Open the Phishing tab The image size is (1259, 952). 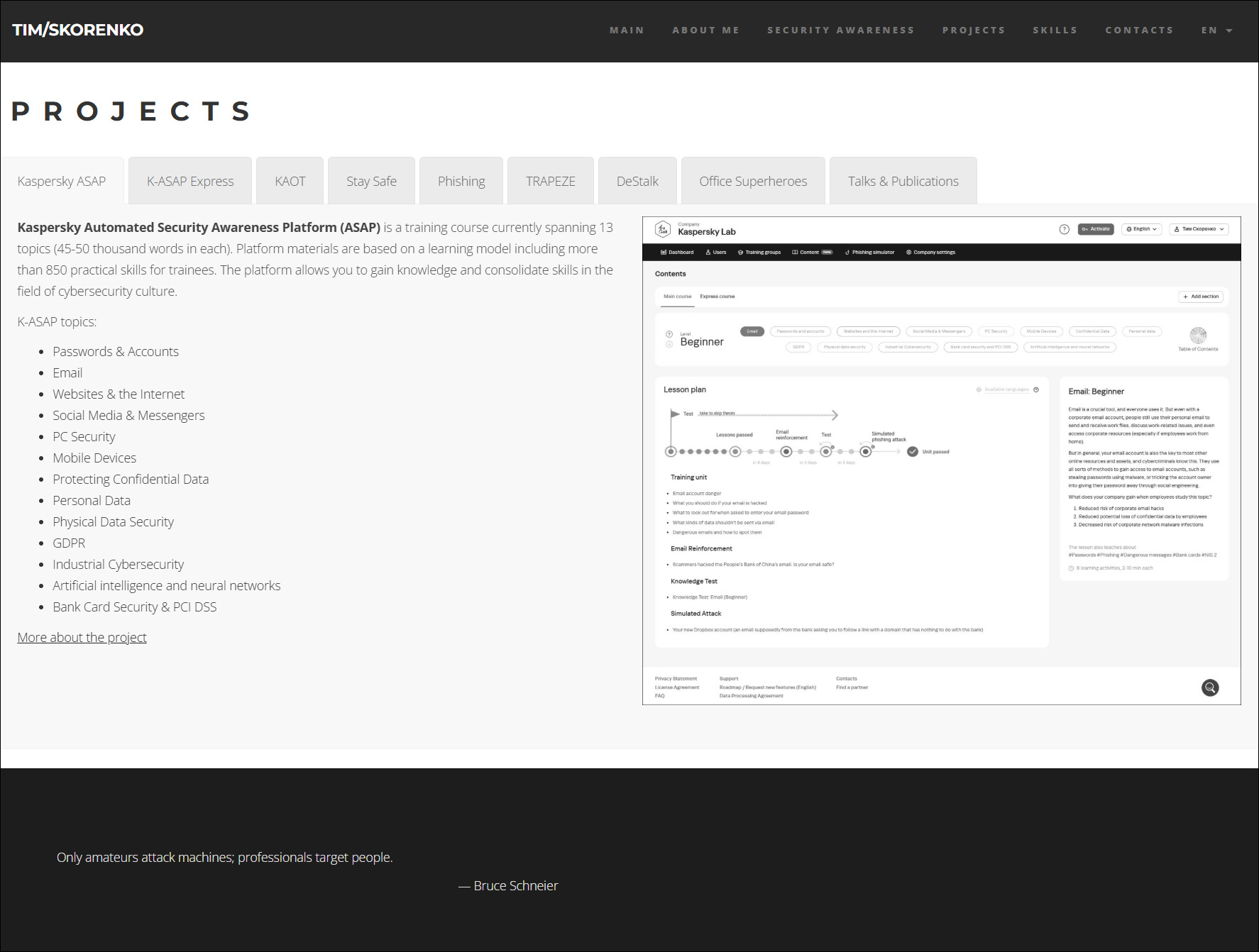(461, 181)
